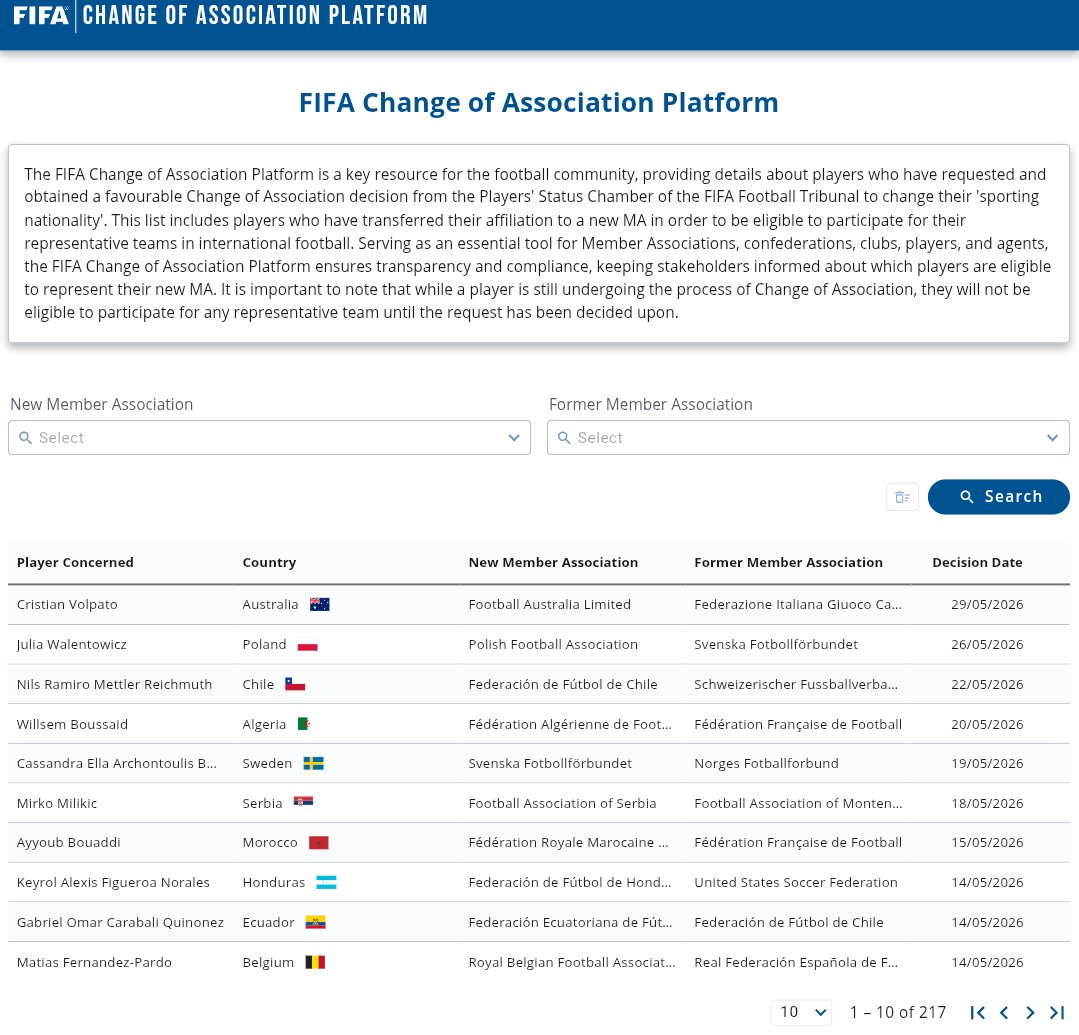This screenshot has width=1079, height=1035.
Task: Select player Cristian Volpato
Action: click(67, 604)
